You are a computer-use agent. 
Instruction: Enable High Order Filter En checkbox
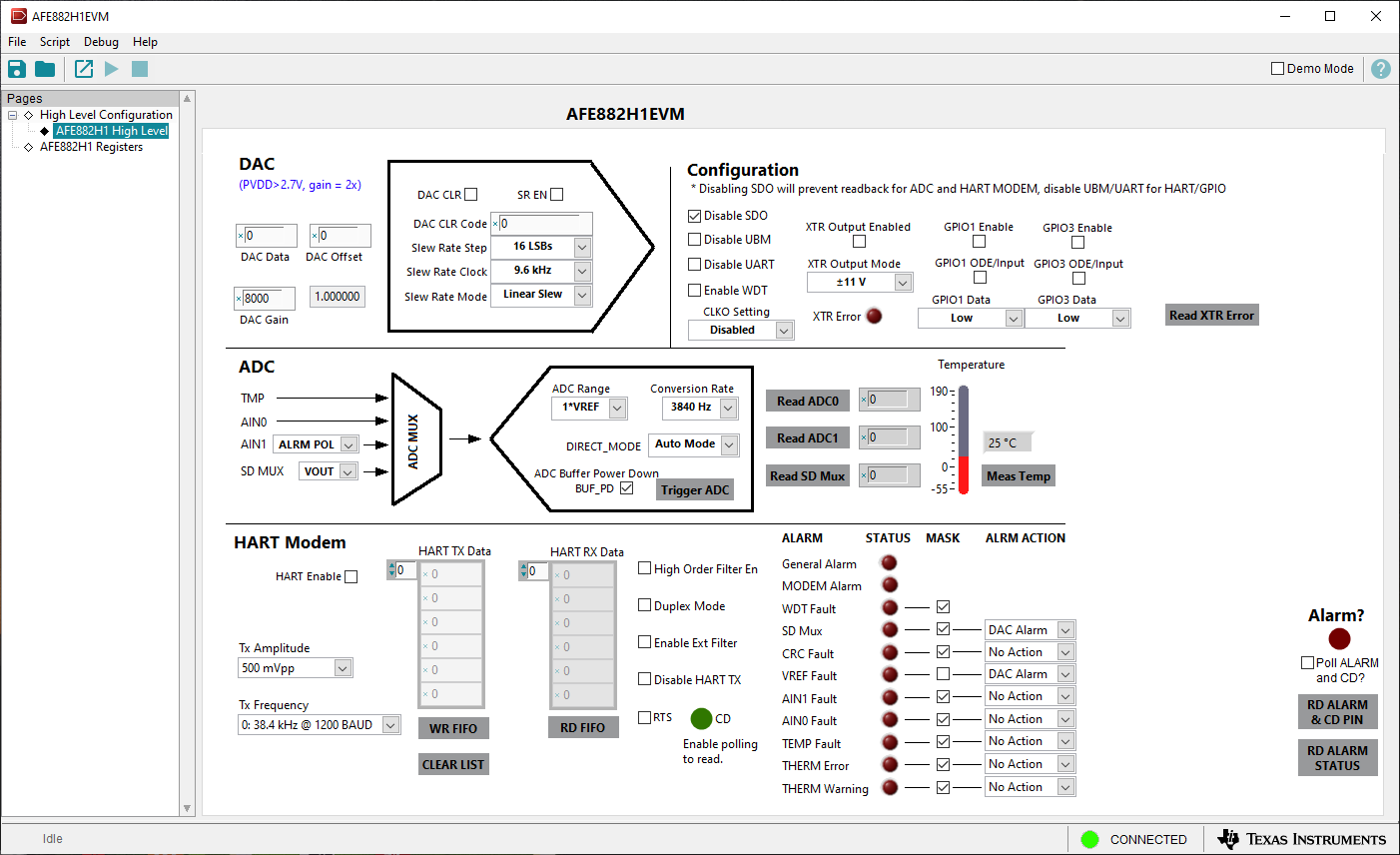(644, 568)
